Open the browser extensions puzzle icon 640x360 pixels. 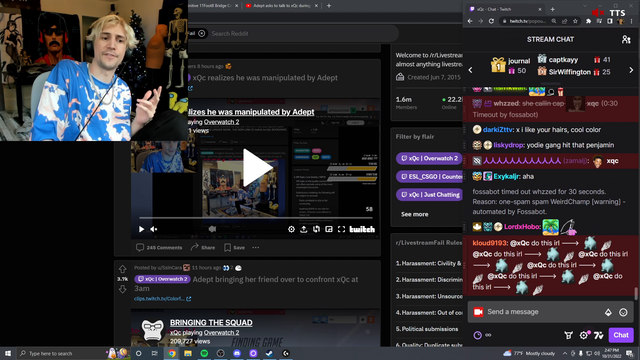588,21
